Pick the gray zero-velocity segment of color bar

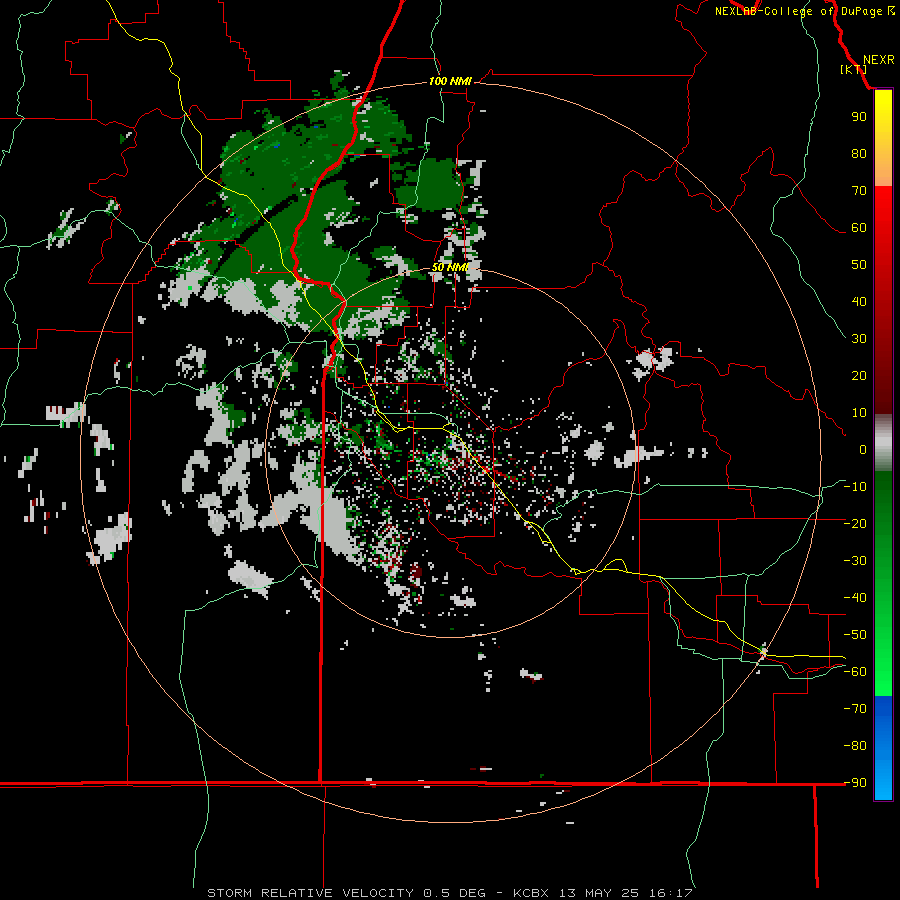883,443
